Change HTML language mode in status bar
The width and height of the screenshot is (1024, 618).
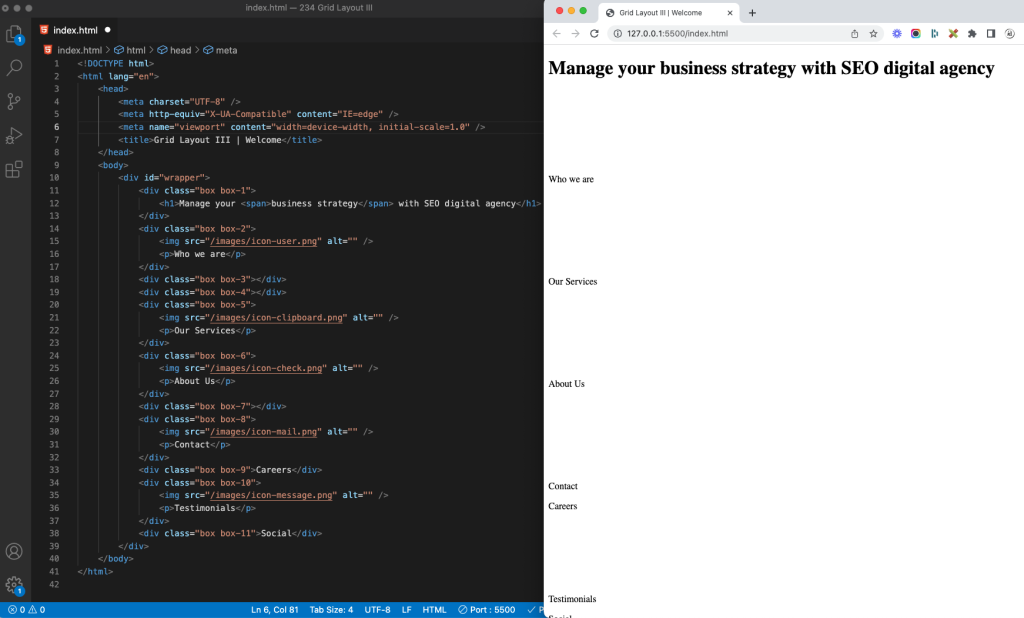click(434, 610)
